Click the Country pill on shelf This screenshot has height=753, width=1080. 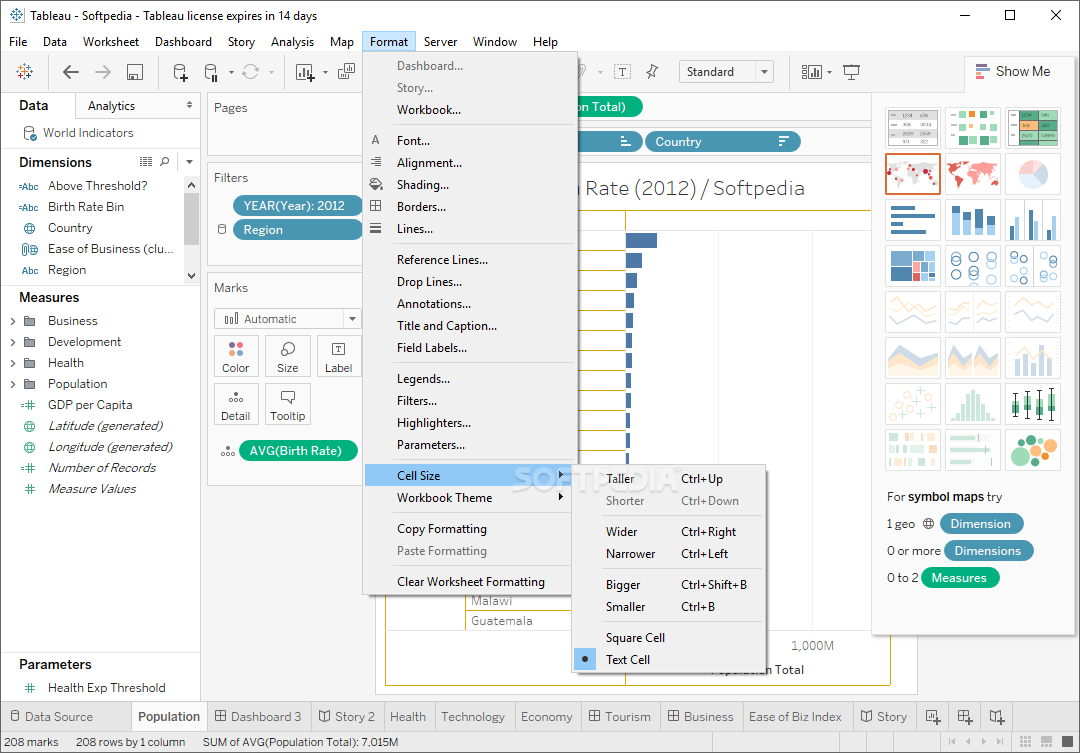tap(723, 141)
